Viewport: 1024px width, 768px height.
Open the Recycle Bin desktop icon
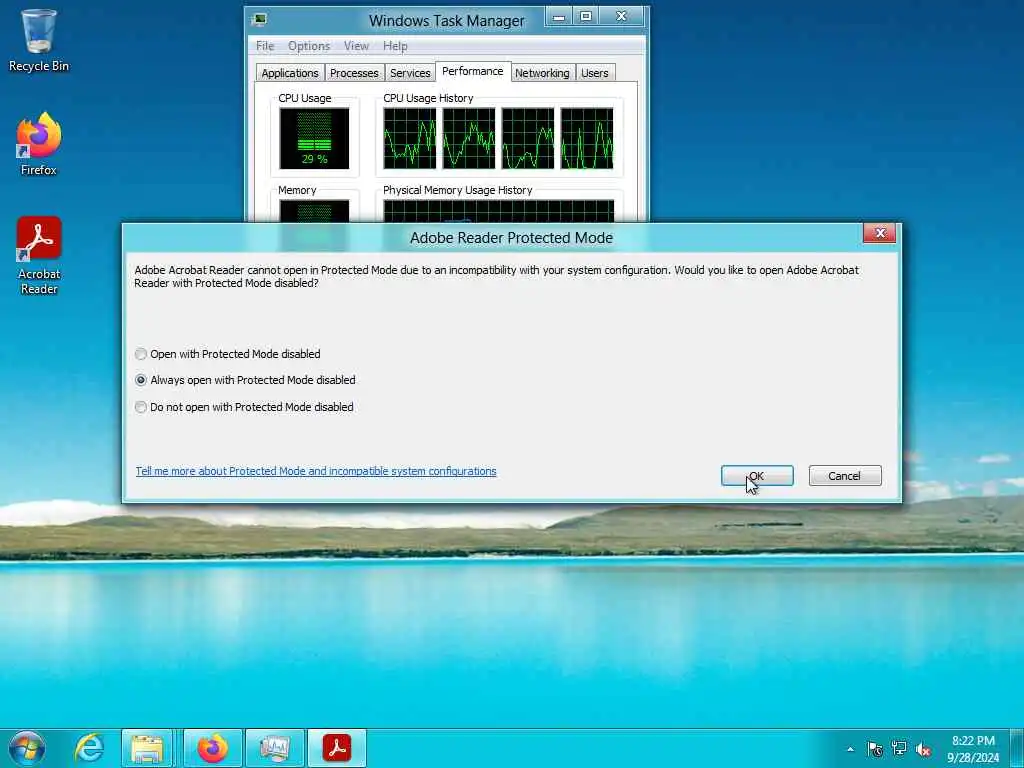point(39,39)
